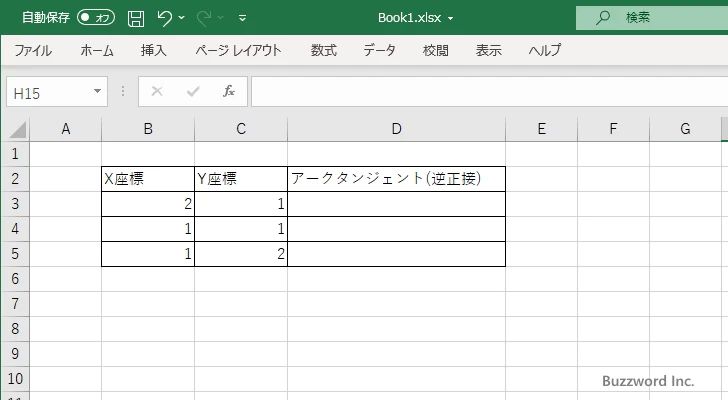Click the 検索 search box

pyautogui.click(x=652, y=18)
